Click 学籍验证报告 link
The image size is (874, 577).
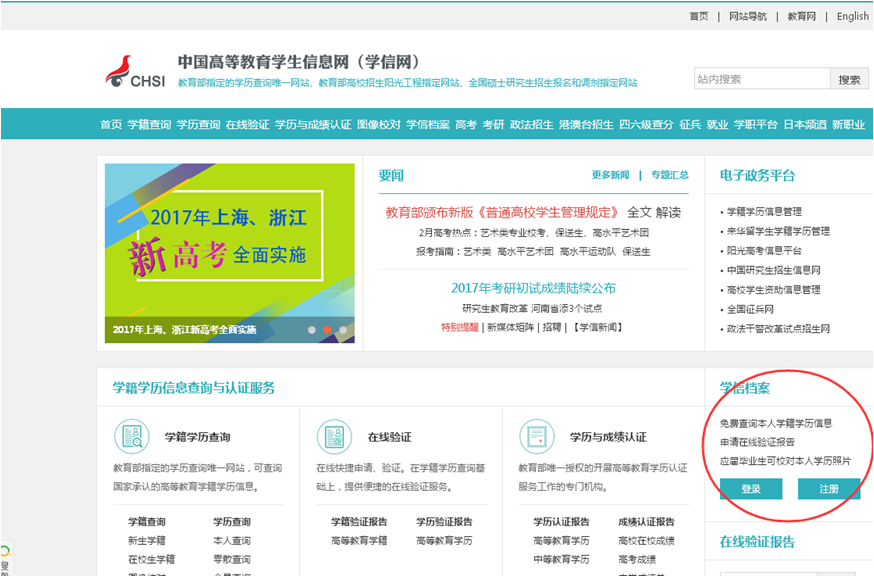[x=359, y=522]
